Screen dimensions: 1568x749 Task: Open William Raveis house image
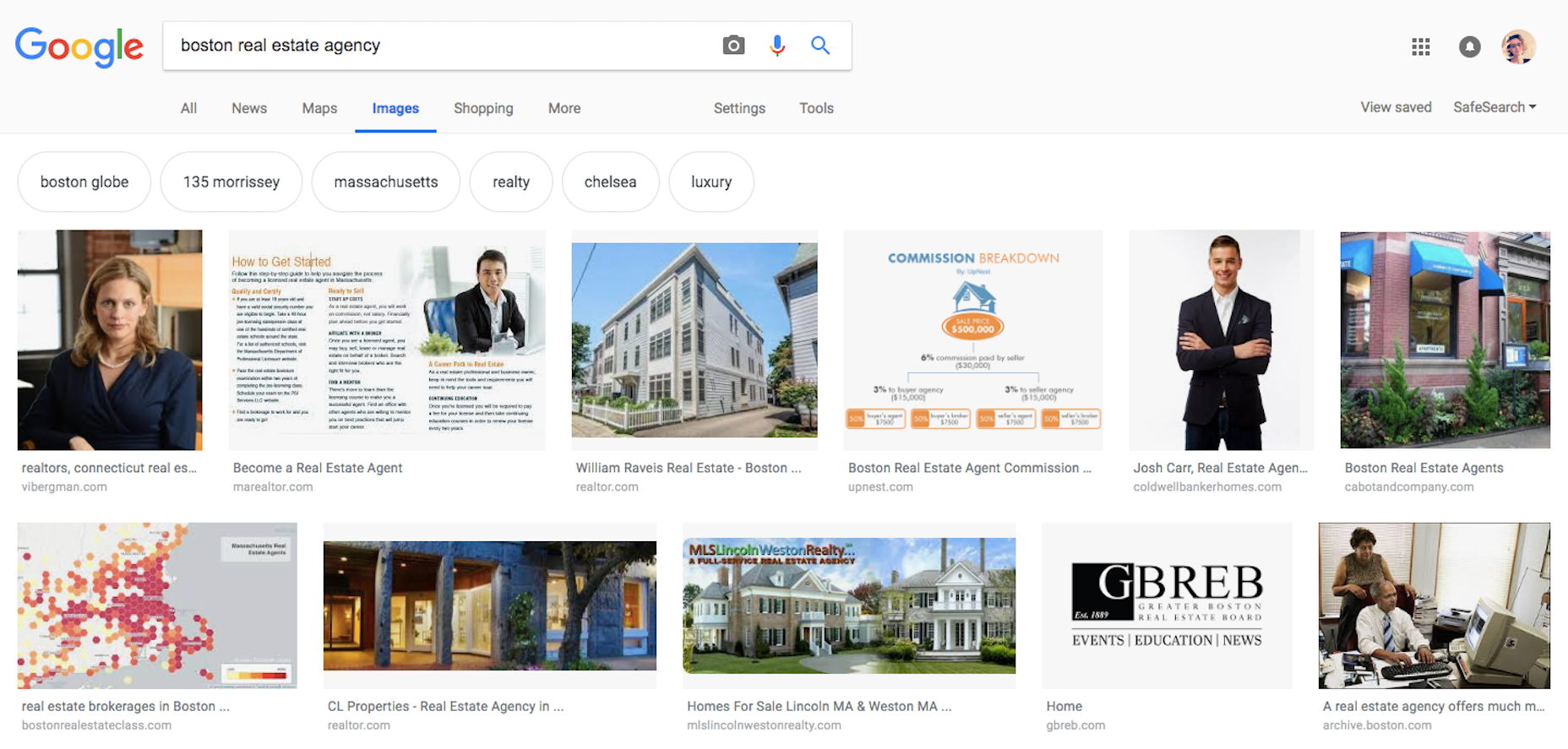tap(694, 339)
